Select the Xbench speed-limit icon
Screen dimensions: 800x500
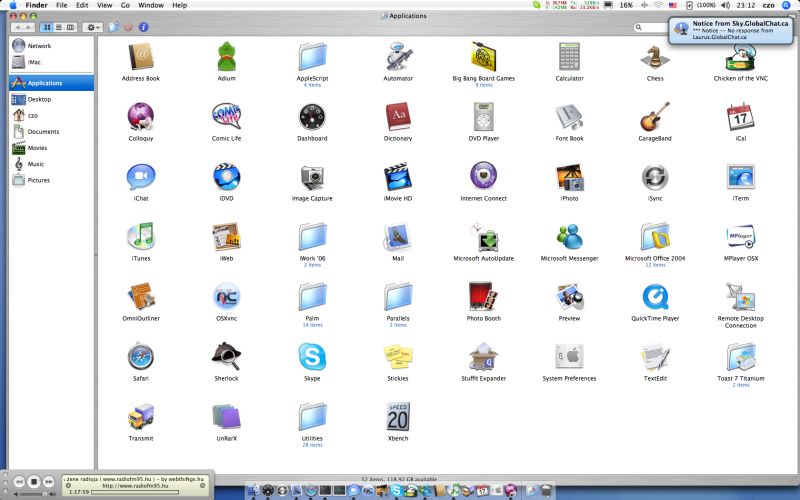tap(398, 416)
